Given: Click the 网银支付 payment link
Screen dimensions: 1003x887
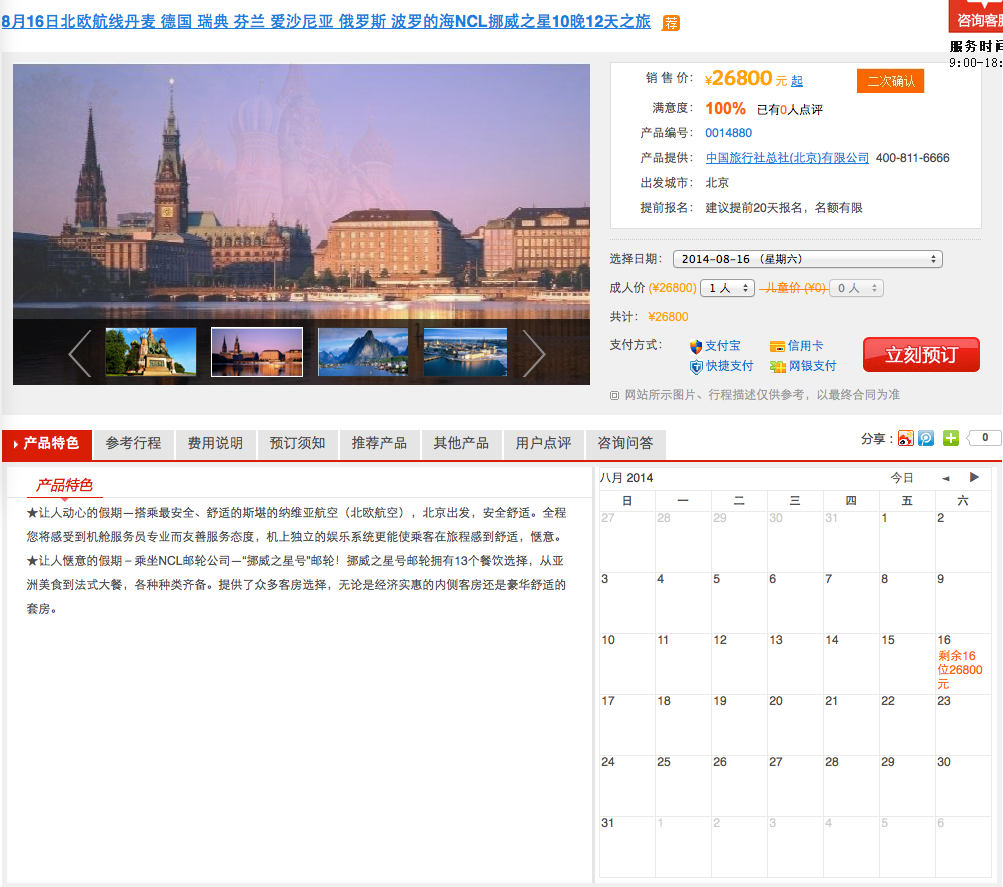Looking at the screenshot, I should tap(812, 366).
